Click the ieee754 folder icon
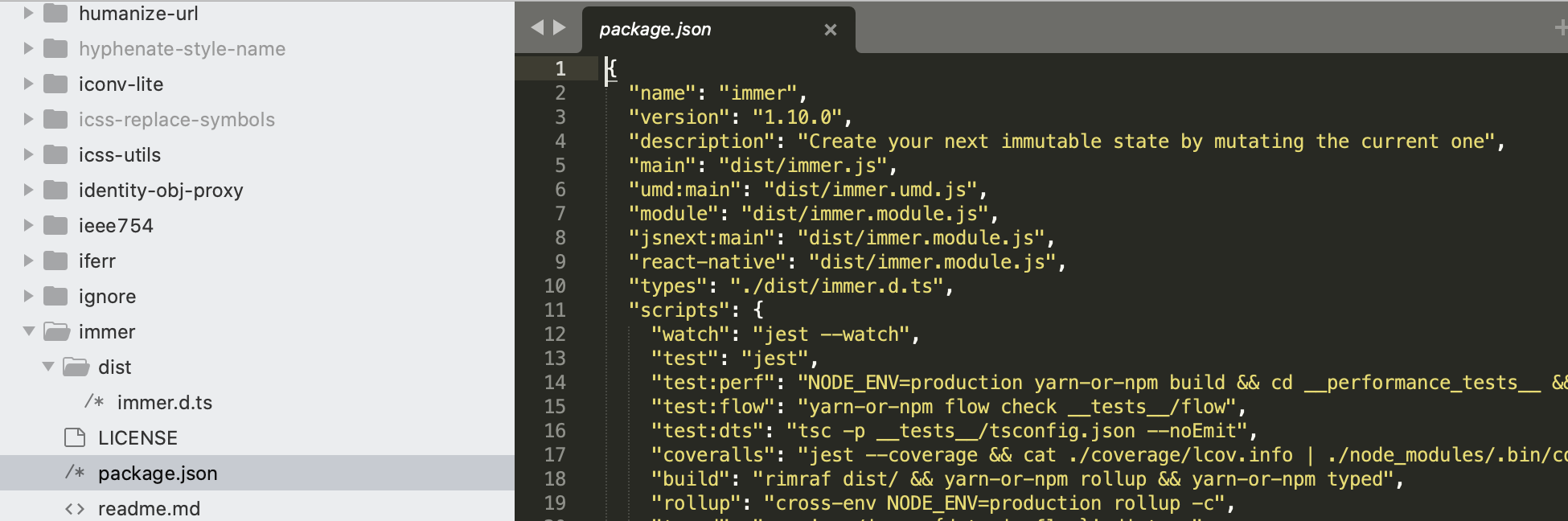The width and height of the screenshot is (1568, 521). 55,225
